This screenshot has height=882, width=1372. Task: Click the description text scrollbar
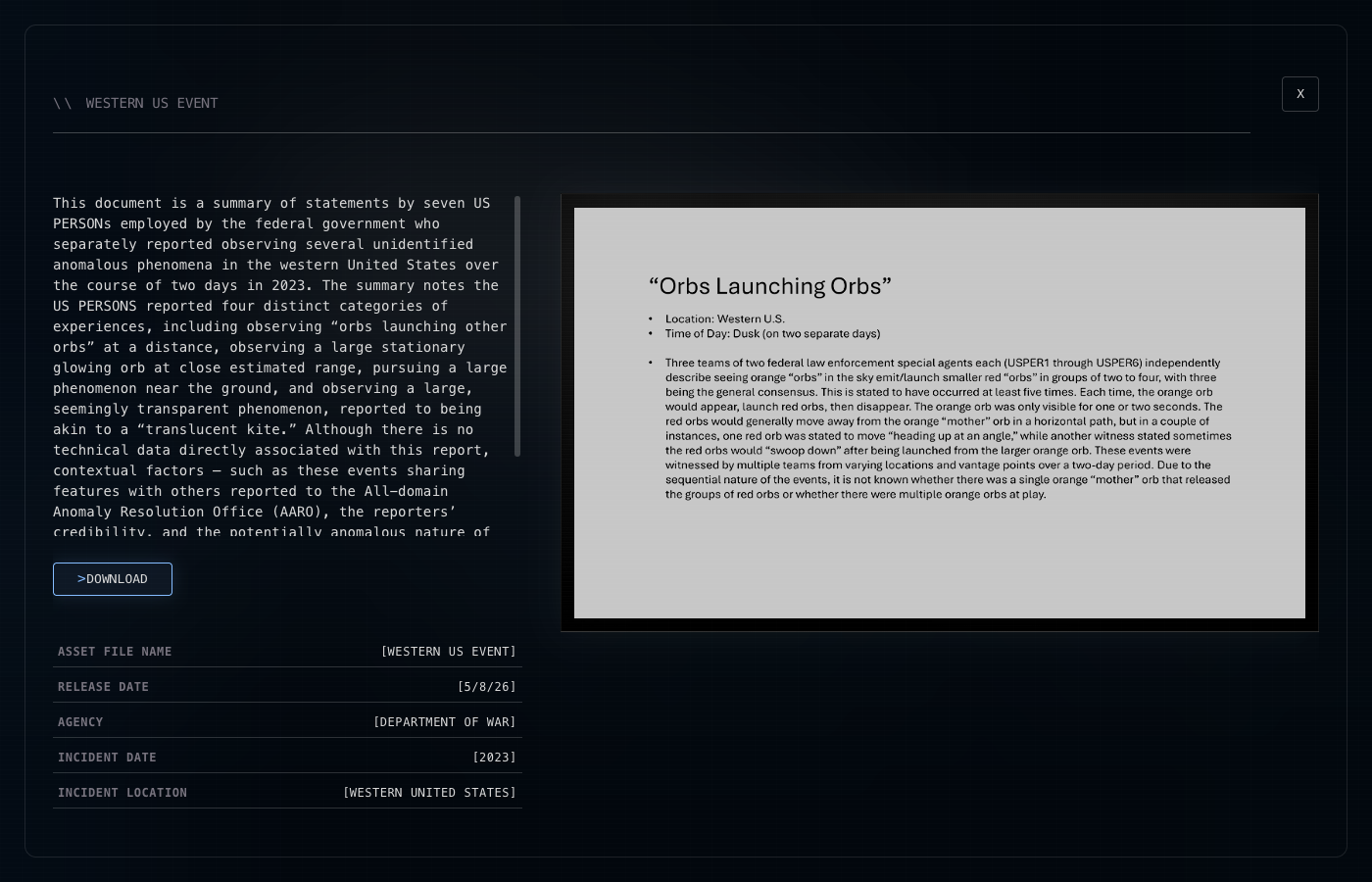pos(517,326)
